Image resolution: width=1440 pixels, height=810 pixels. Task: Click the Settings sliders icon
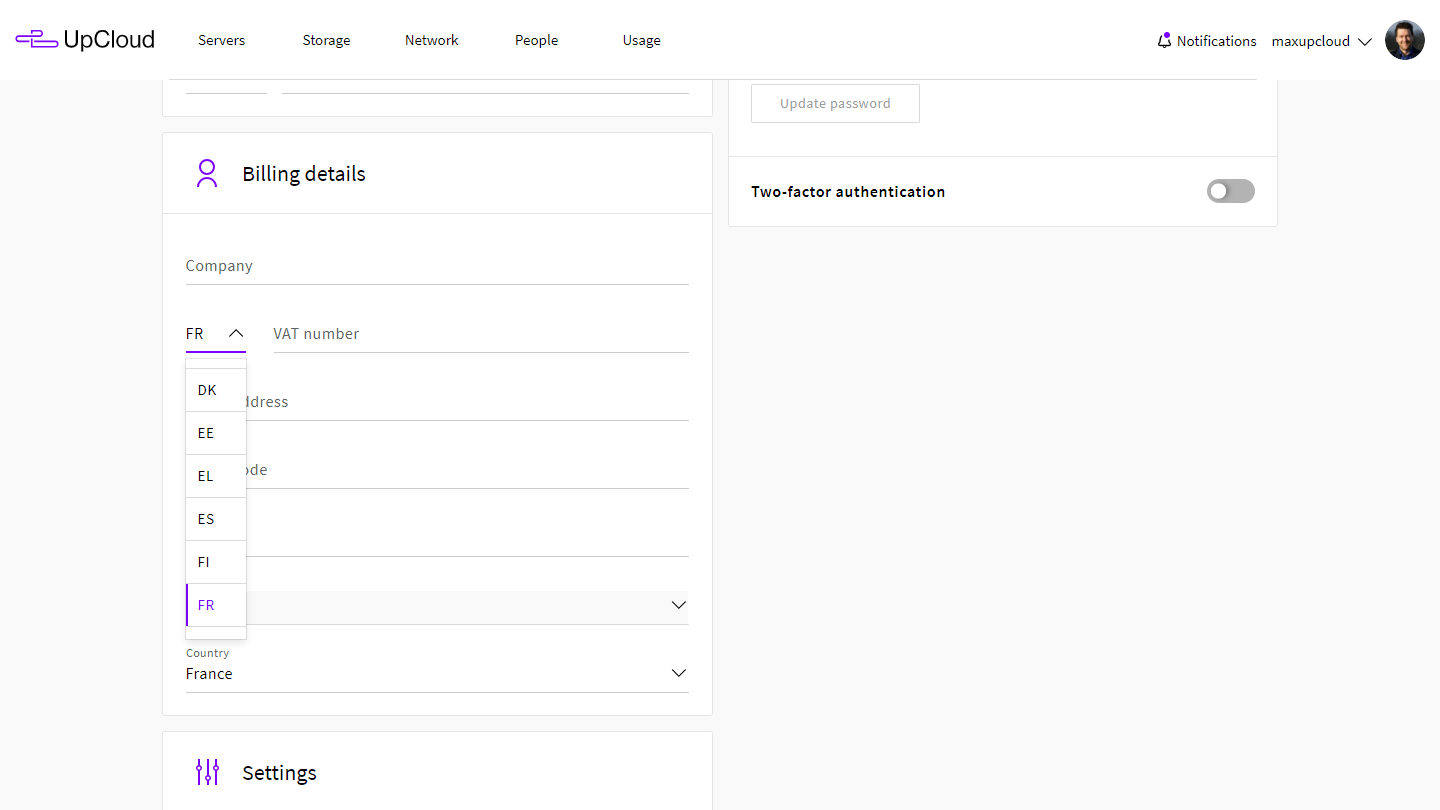[207, 772]
